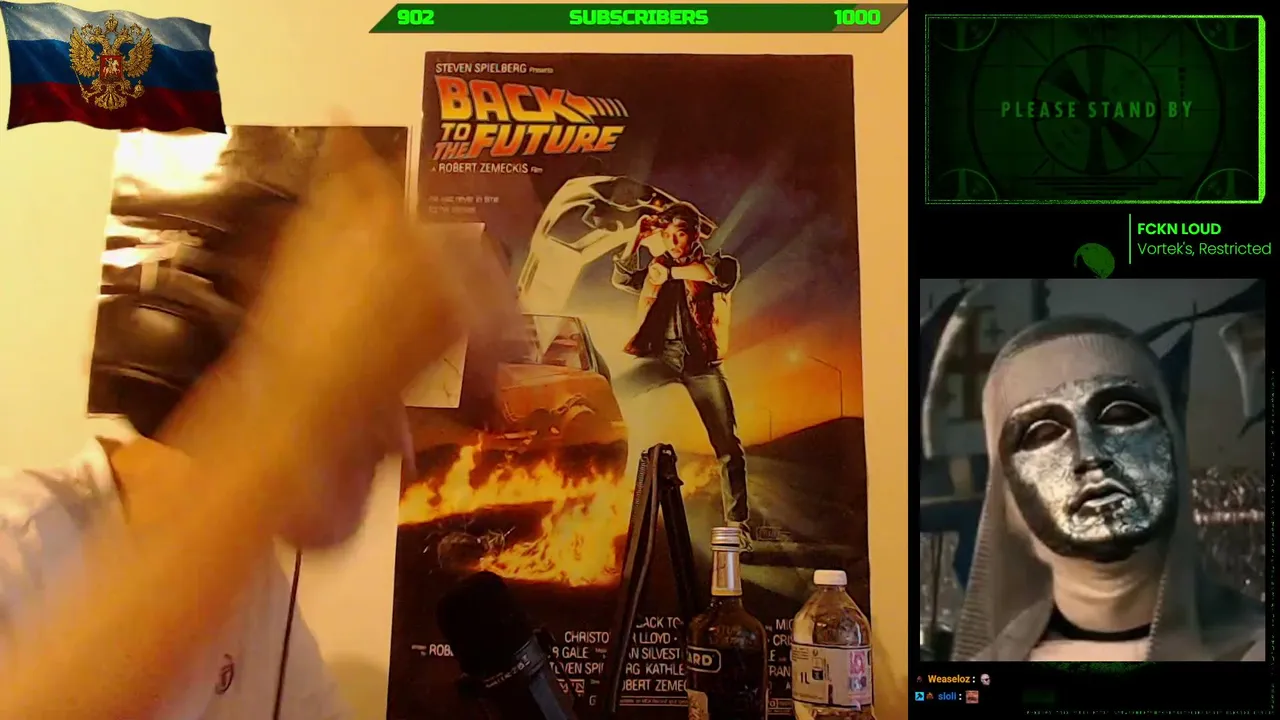This screenshot has width=1280, height=720.
Task: Click the sloli username in chat
Action: [x=947, y=696]
